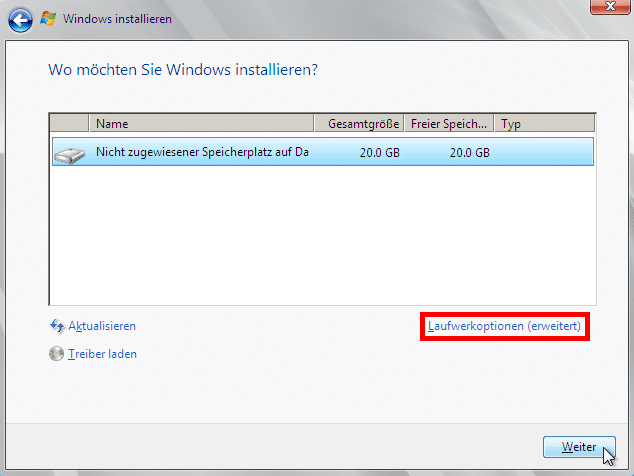Open Laufwerkoptionen (erweitert) link
The height and width of the screenshot is (476, 634).
point(504,326)
